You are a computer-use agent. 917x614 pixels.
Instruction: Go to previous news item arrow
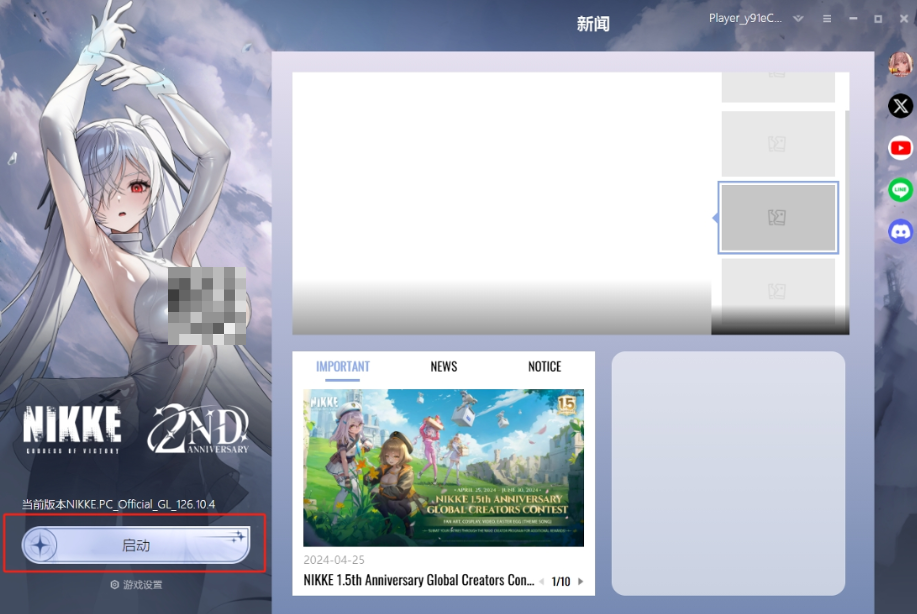542,581
